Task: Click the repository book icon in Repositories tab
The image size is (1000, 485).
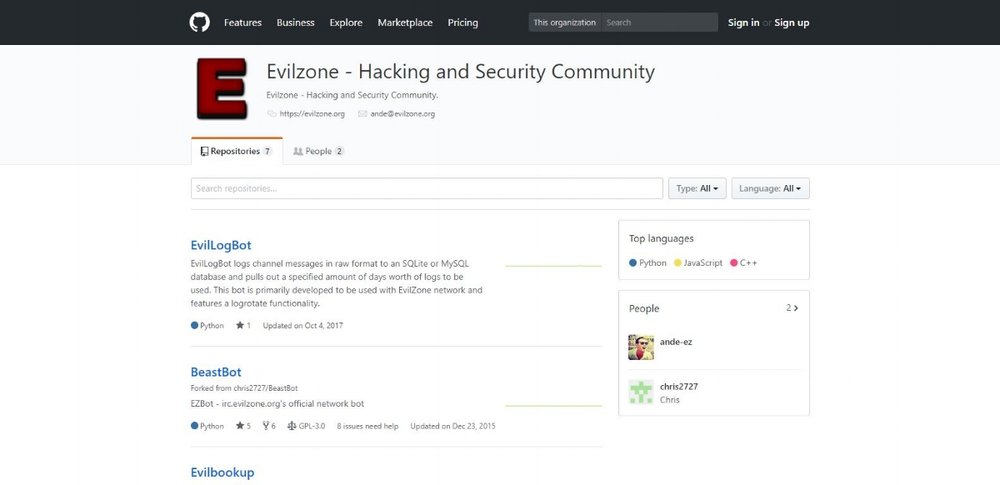Action: pos(204,151)
